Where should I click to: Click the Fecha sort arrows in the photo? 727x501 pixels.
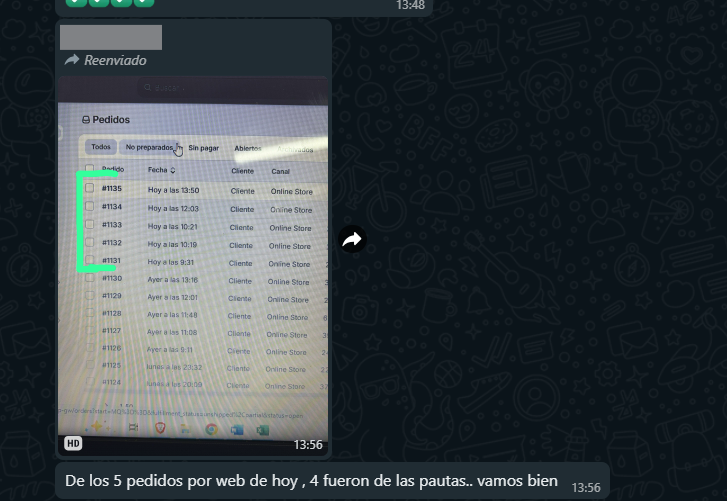click(173, 170)
